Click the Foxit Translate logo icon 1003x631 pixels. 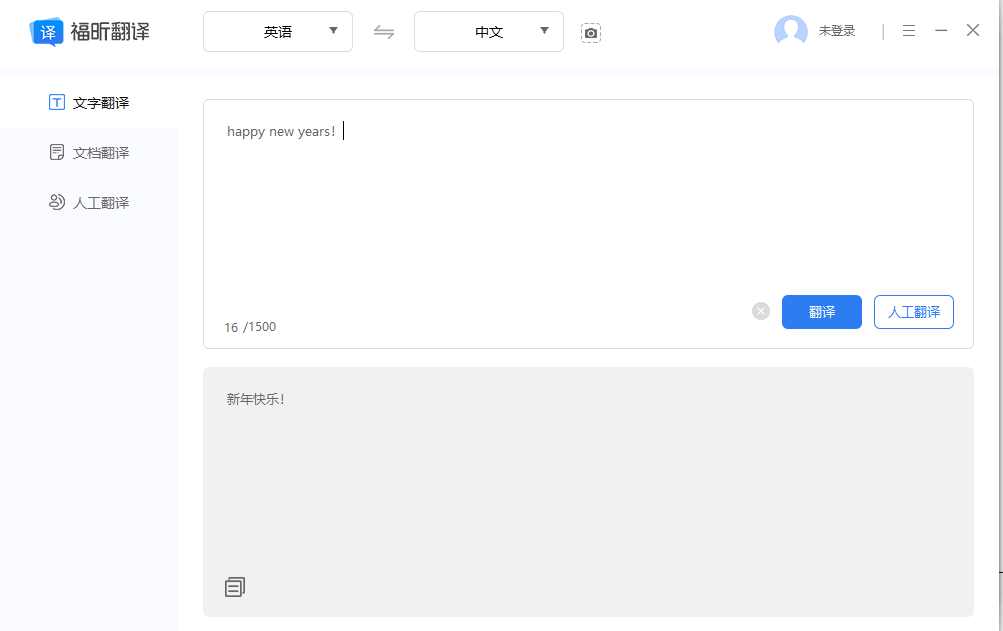46,31
